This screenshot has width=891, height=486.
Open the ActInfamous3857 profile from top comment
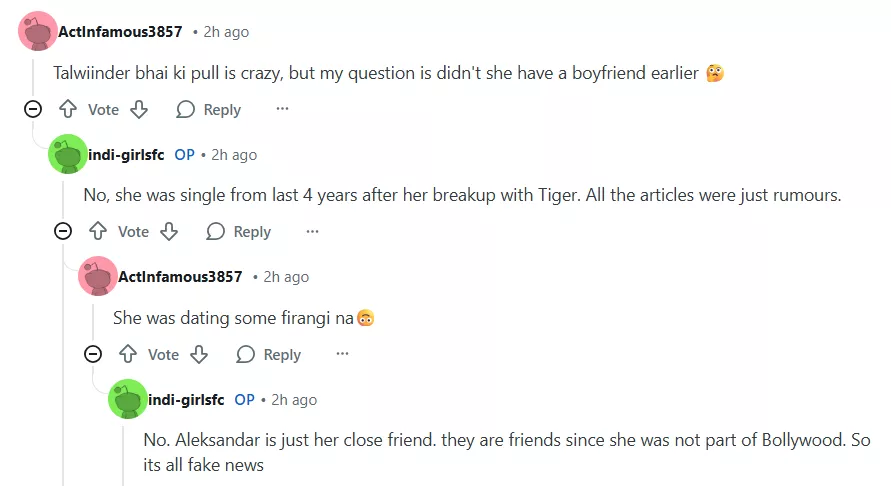(x=120, y=32)
